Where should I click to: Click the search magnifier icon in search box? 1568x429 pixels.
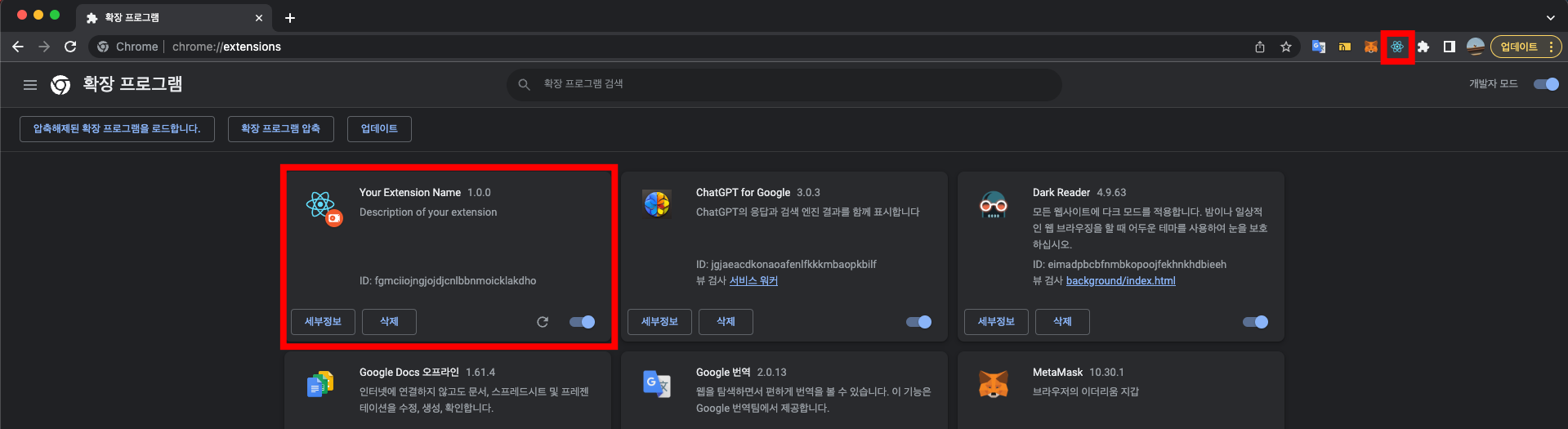coord(525,84)
